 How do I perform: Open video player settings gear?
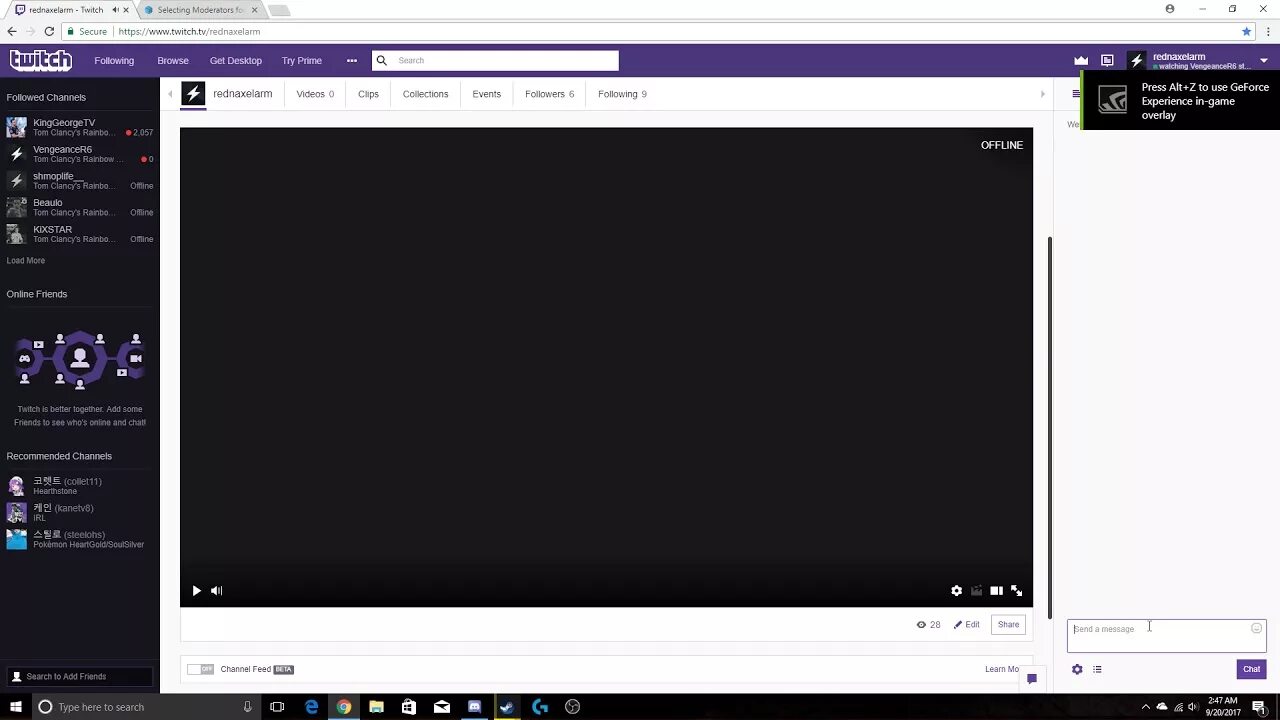click(956, 591)
